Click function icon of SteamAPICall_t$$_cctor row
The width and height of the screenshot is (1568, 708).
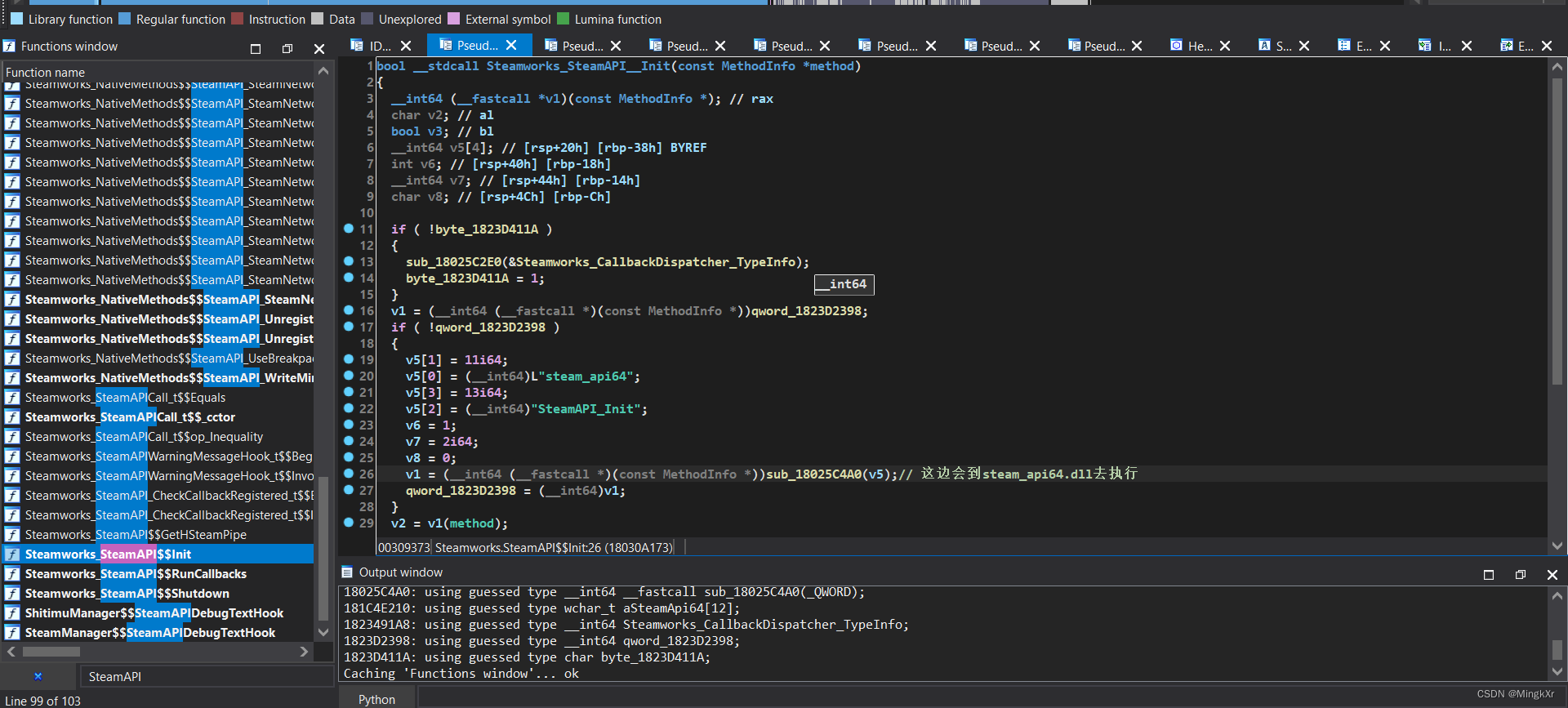click(12, 417)
